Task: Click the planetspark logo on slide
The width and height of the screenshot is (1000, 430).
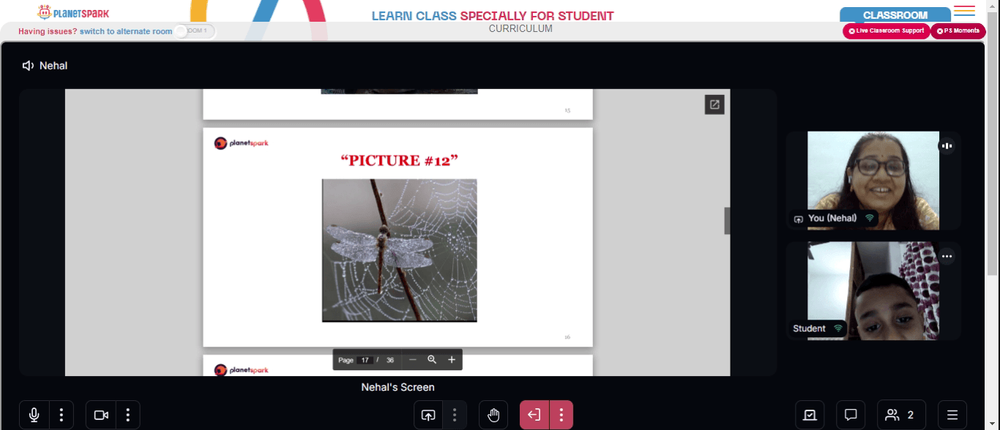Action: tap(241, 143)
